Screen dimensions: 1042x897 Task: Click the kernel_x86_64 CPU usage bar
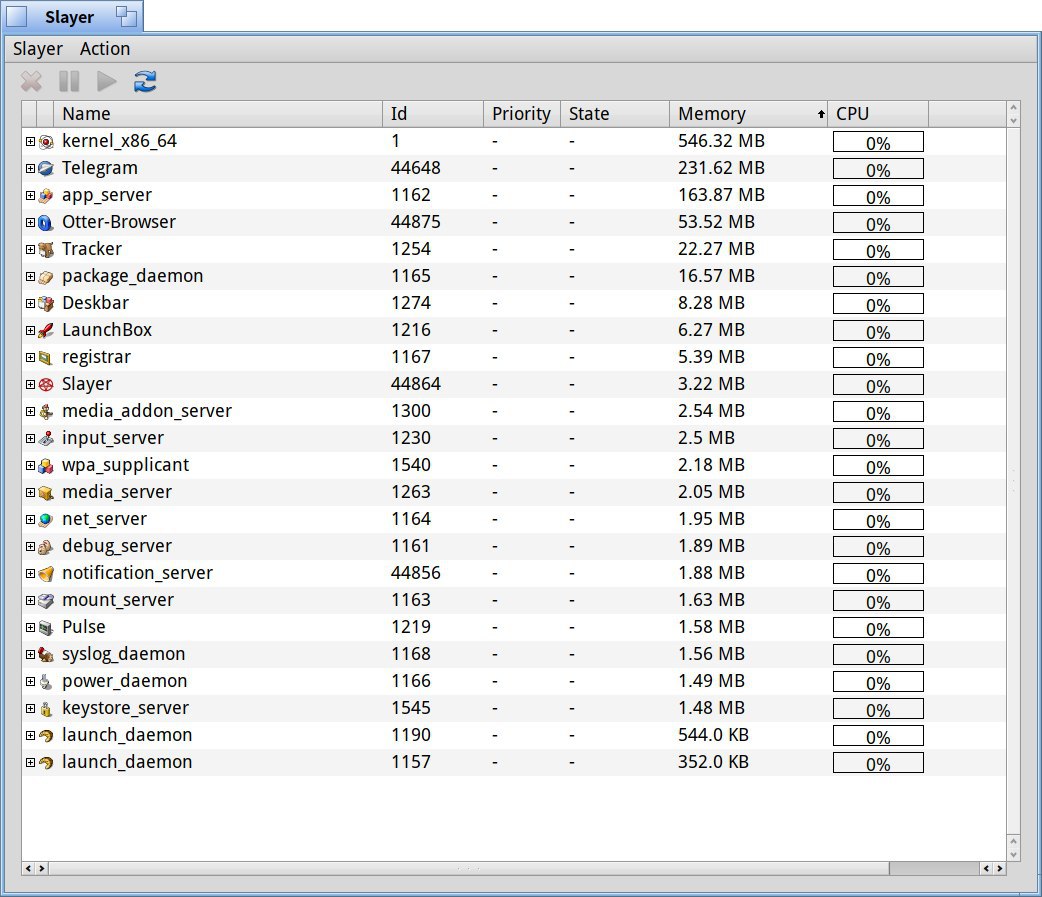(878, 142)
